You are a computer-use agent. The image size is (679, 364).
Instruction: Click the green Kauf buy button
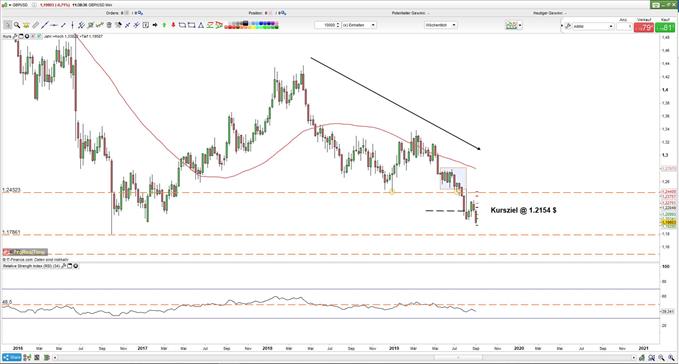pos(665,27)
